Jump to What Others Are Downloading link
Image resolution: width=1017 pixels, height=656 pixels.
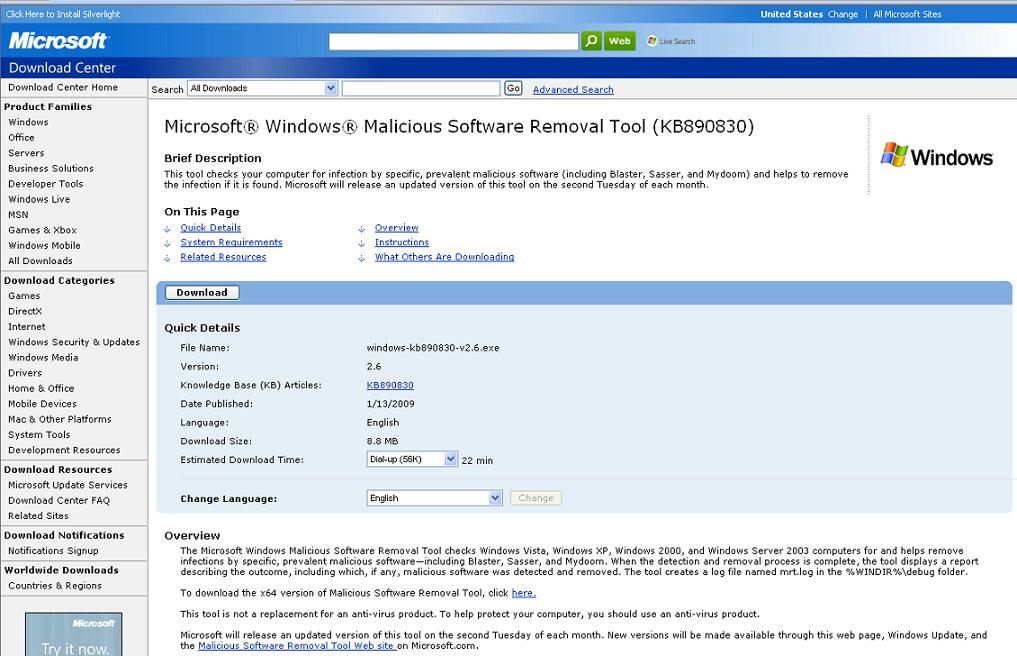(444, 257)
